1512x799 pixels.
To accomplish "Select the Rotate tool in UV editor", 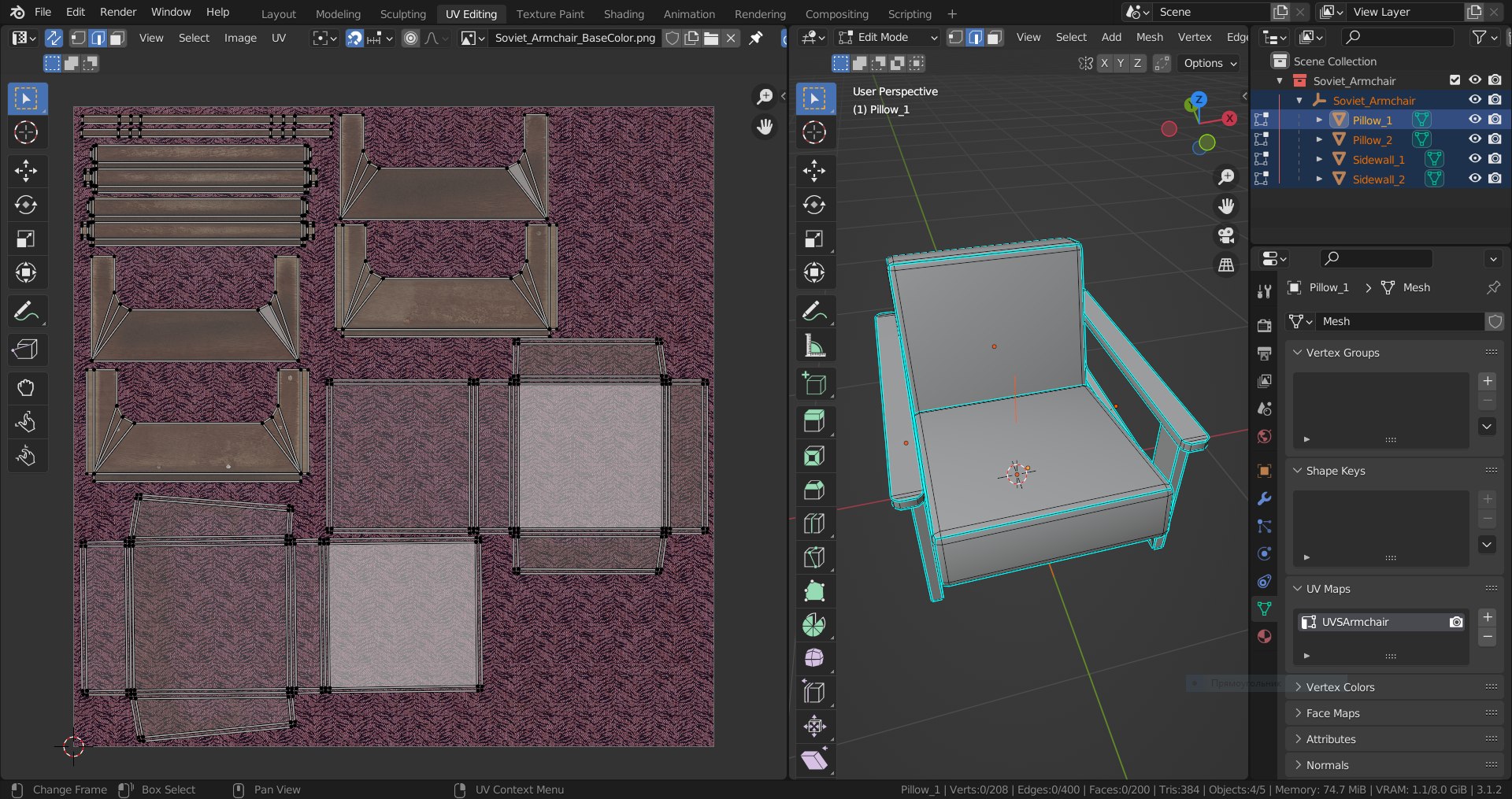I will pyautogui.click(x=26, y=205).
